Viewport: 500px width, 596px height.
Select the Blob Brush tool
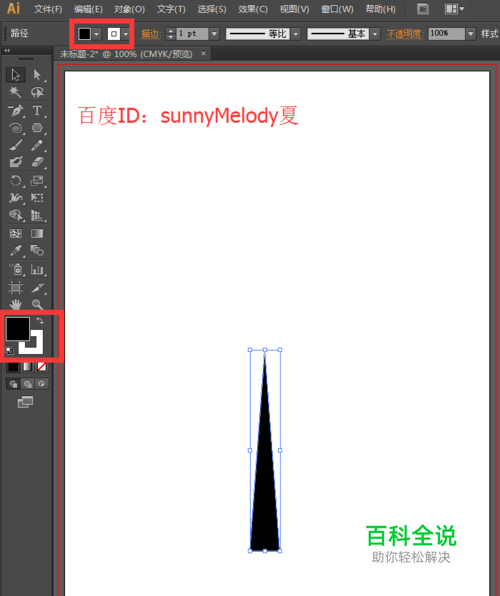[x=16, y=162]
